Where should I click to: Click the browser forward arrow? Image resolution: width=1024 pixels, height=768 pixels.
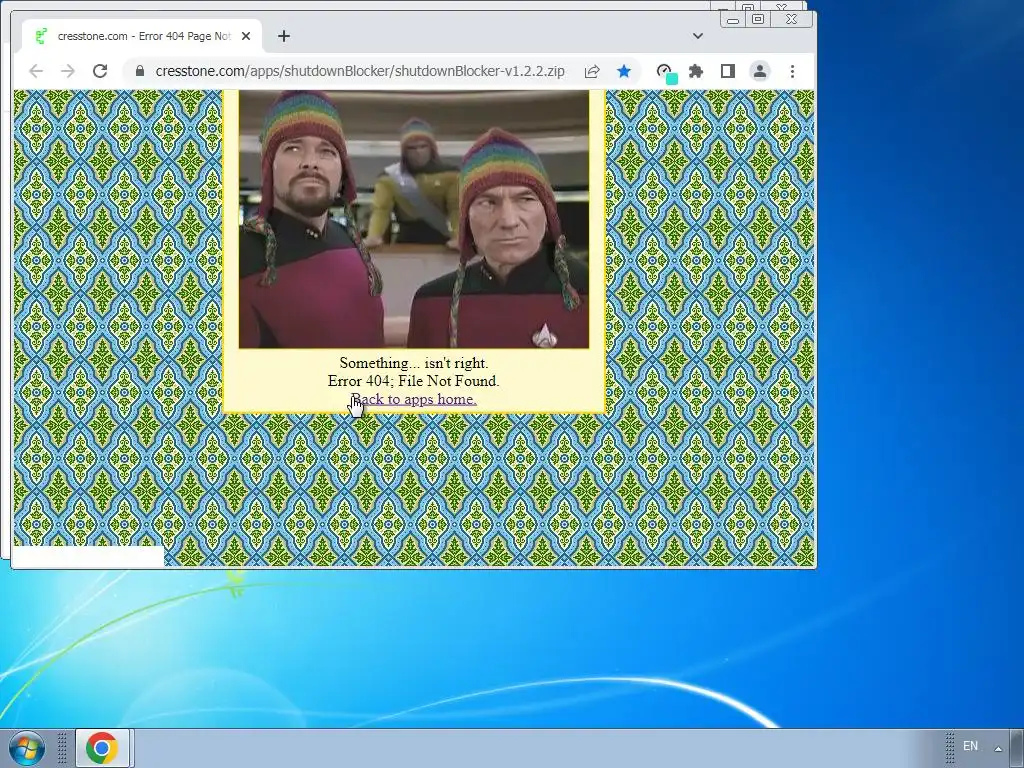tap(68, 71)
